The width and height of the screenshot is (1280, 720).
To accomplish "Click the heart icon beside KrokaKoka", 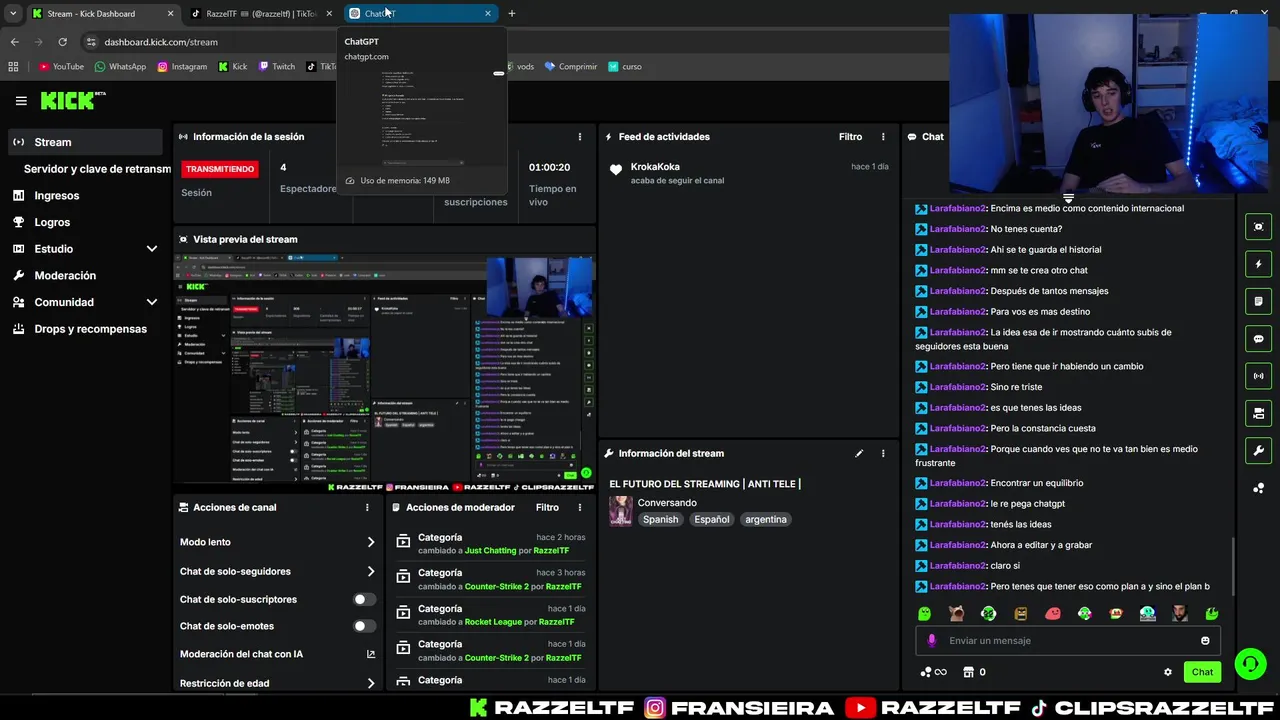I will click(x=616, y=170).
